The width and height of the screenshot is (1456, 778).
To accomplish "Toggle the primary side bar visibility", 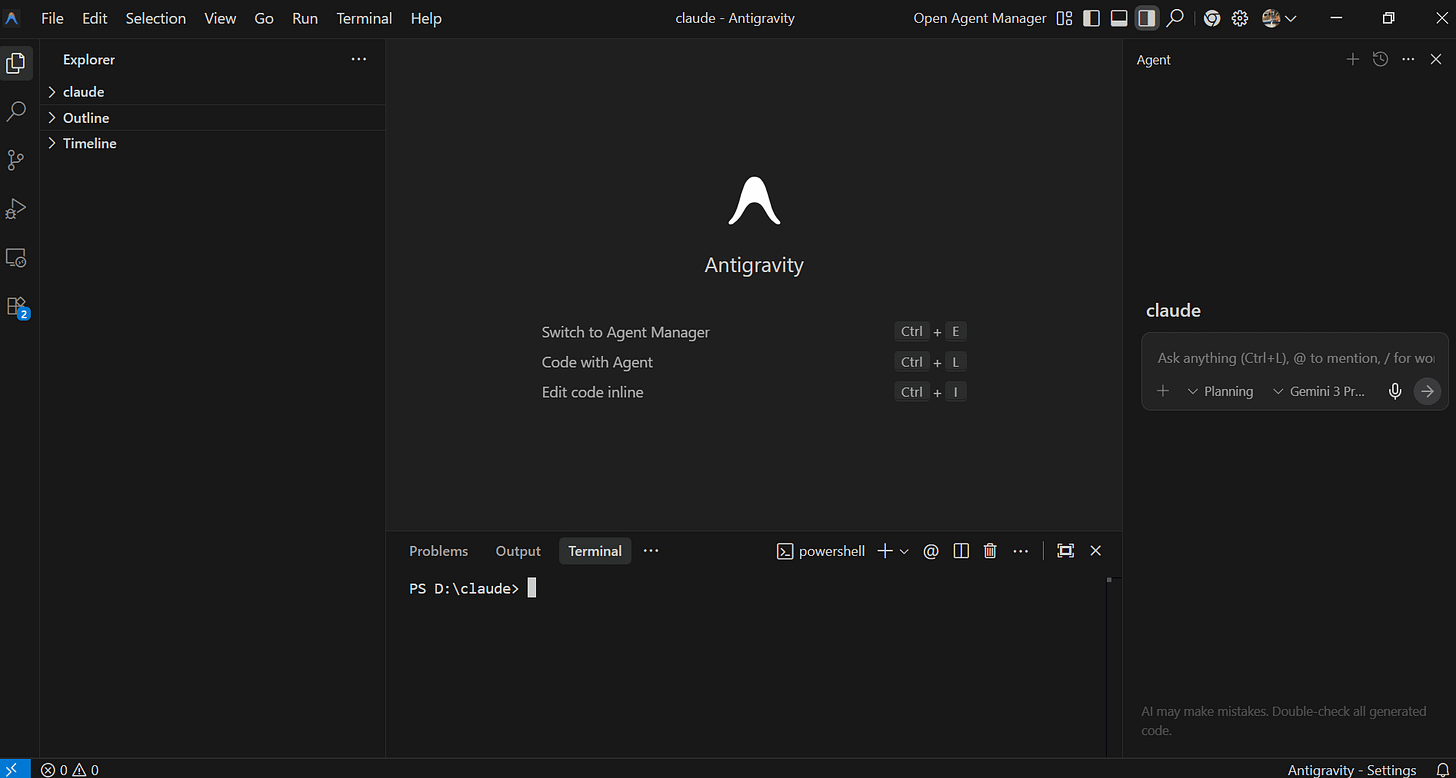I will coord(1092,18).
